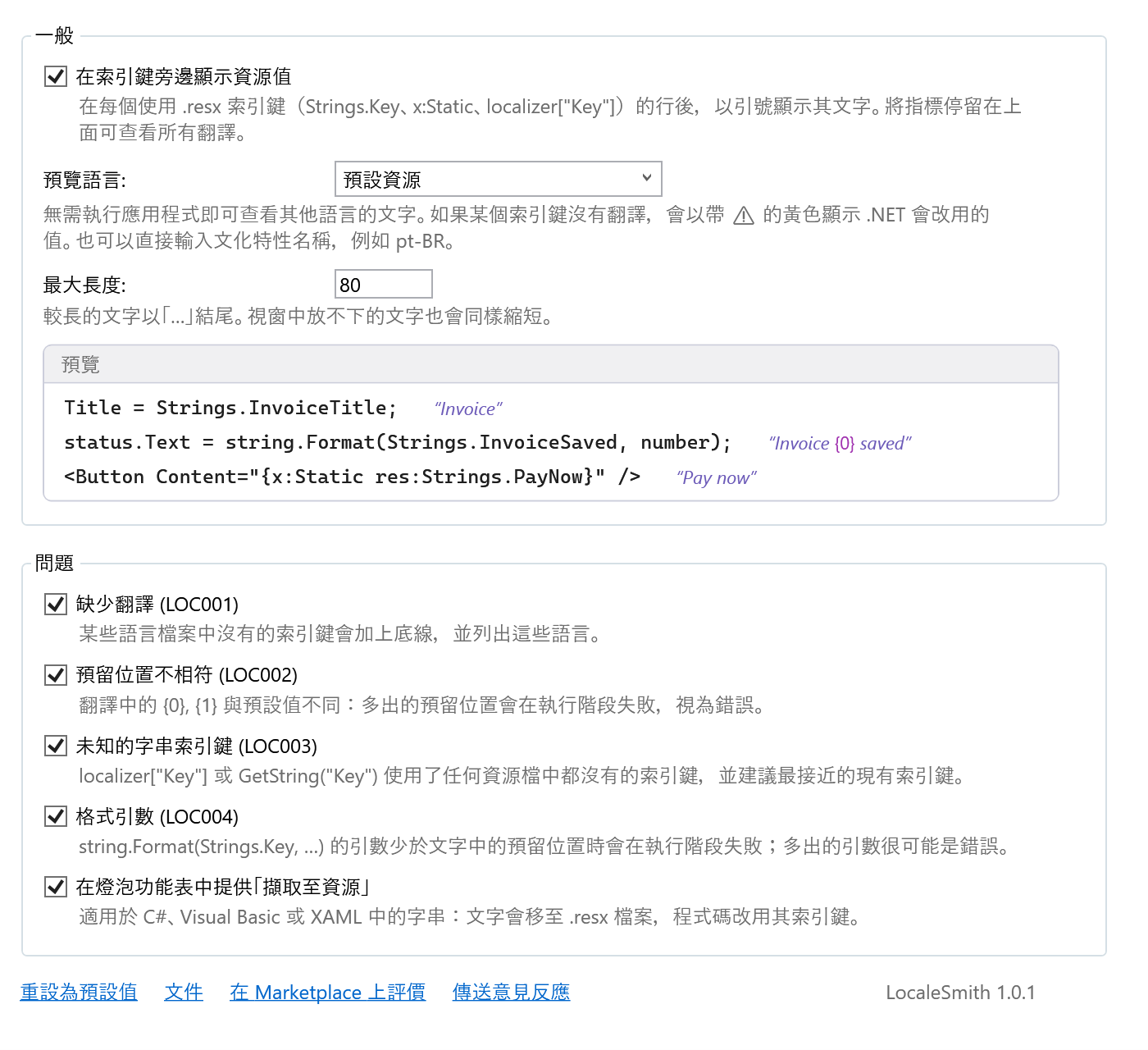1148x1050 pixels.
Task: Click description starting 在每個使用 .resx 索引鍵
Action: pyautogui.click(x=550, y=119)
